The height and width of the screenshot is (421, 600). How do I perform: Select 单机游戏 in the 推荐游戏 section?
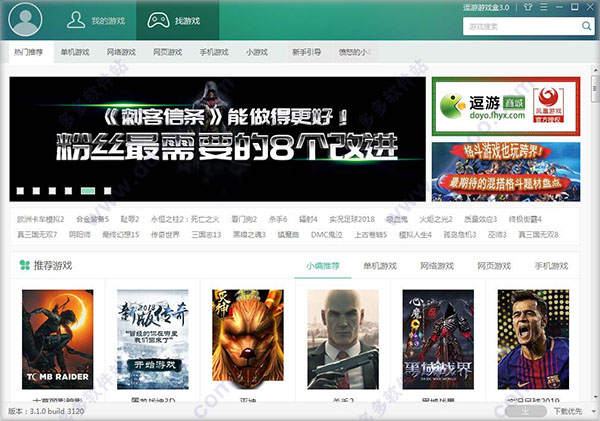pyautogui.click(x=380, y=266)
